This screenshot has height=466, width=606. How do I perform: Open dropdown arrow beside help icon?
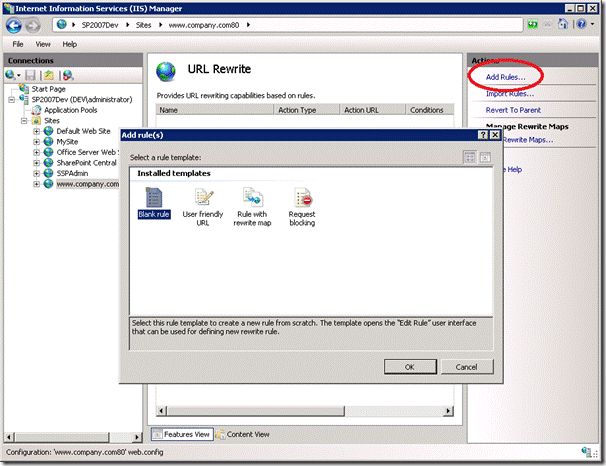(x=592, y=24)
